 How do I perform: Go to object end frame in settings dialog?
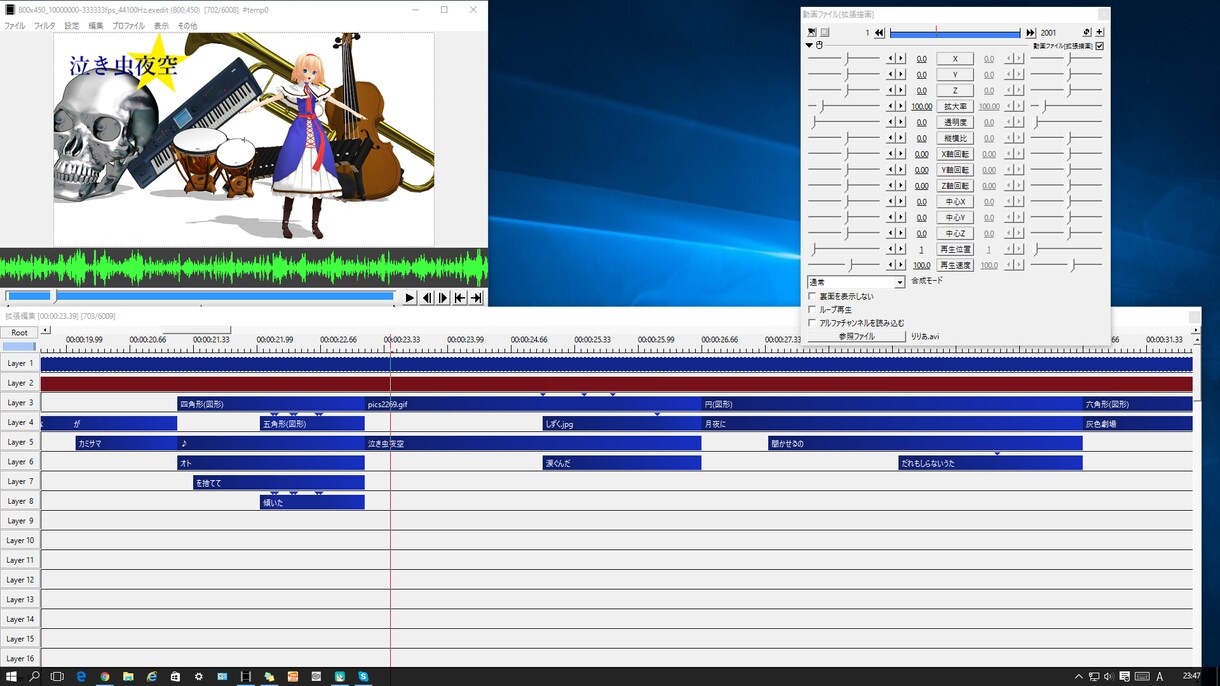[1030, 33]
